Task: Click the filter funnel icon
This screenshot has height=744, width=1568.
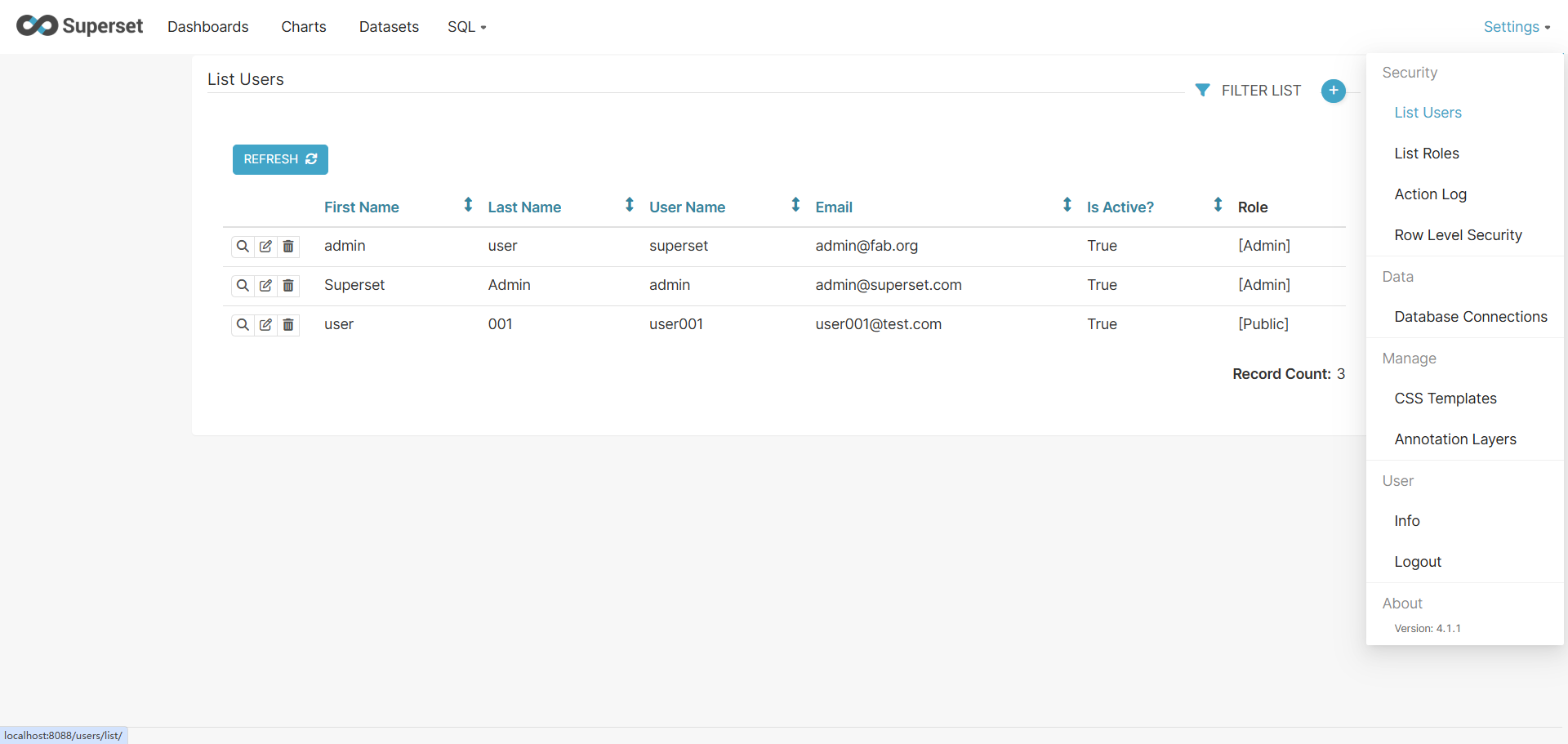Action: [1202, 90]
